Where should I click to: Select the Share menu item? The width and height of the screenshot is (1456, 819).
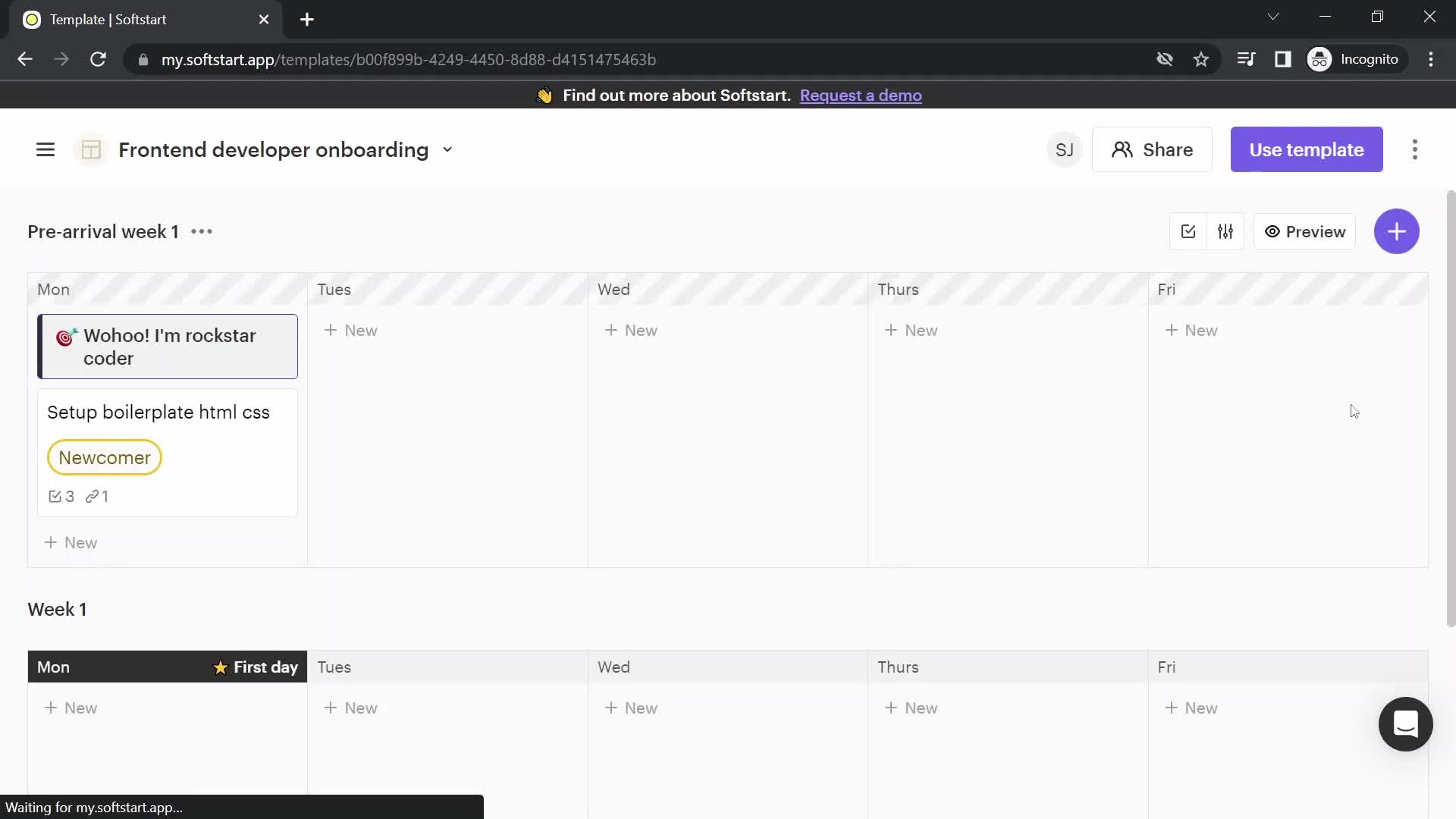point(1153,150)
